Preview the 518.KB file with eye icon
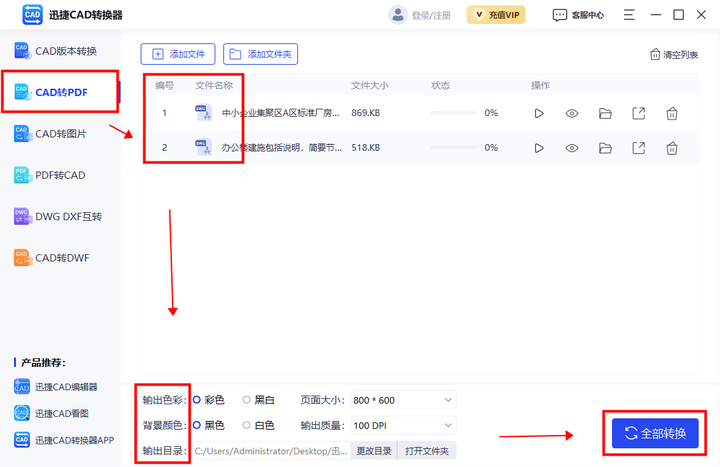This screenshot has width=720, height=467. (572, 148)
